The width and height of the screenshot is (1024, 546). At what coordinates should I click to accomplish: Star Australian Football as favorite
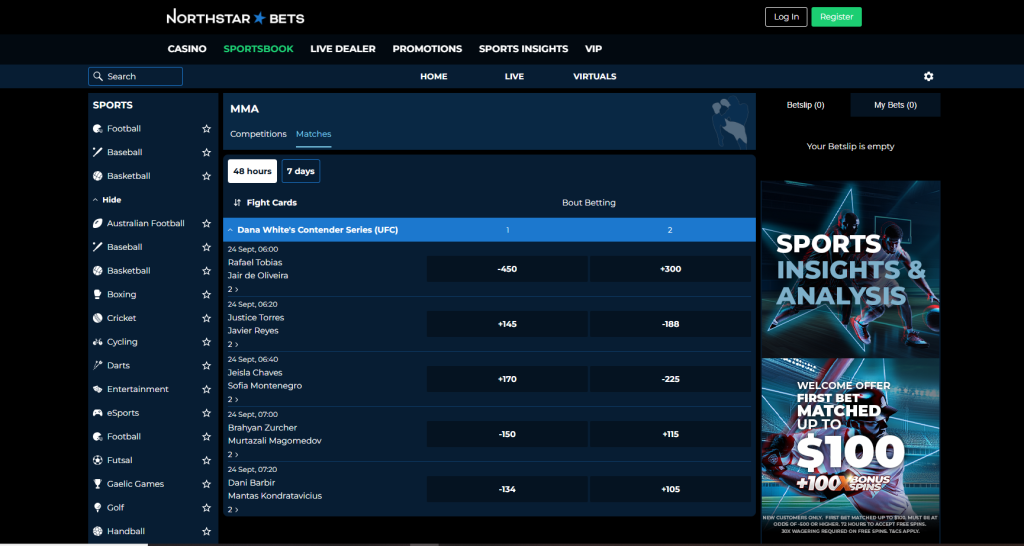[206, 223]
